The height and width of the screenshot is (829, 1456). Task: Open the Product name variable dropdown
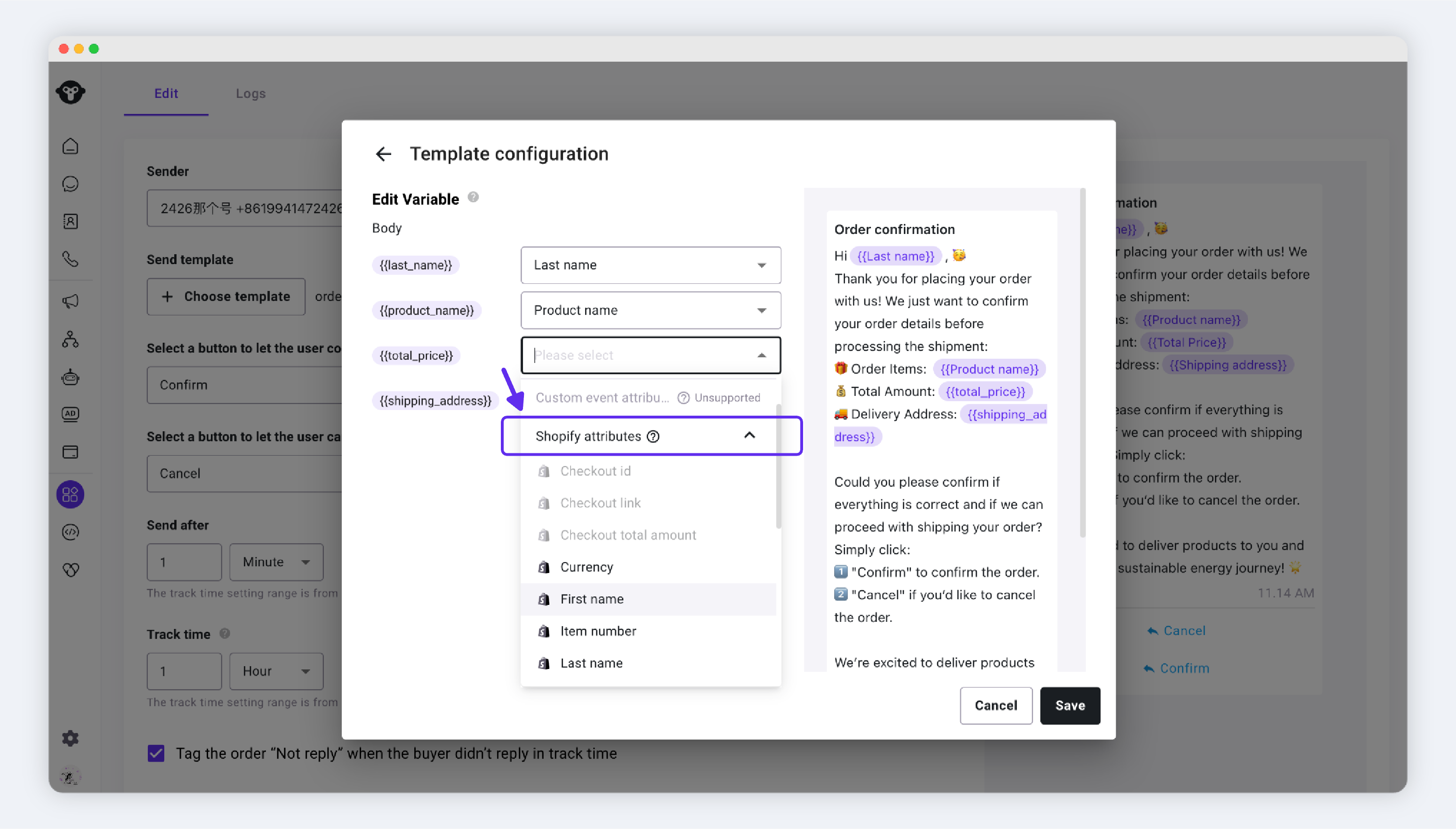click(x=651, y=310)
